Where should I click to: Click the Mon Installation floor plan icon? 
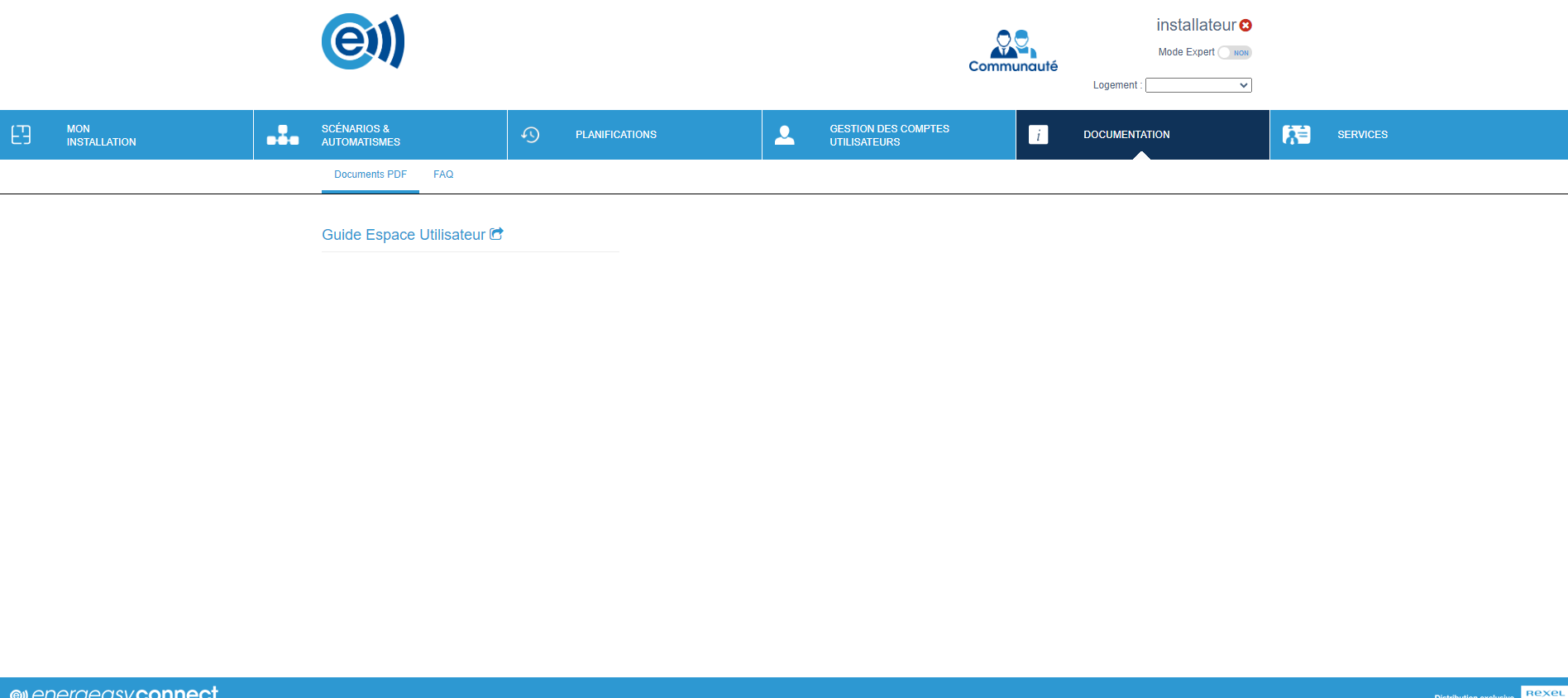coord(22,135)
